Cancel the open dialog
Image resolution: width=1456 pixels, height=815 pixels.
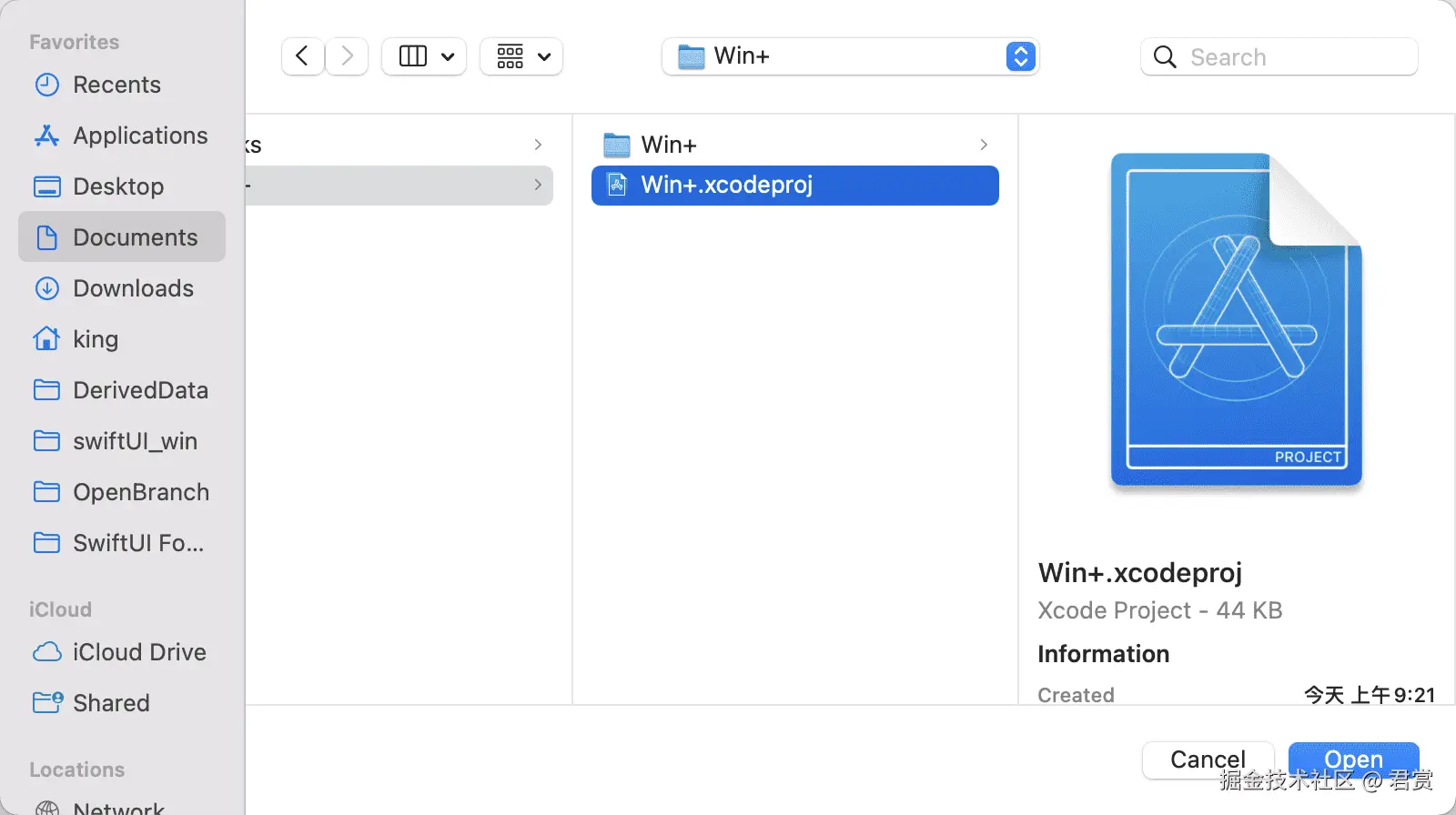[1208, 760]
